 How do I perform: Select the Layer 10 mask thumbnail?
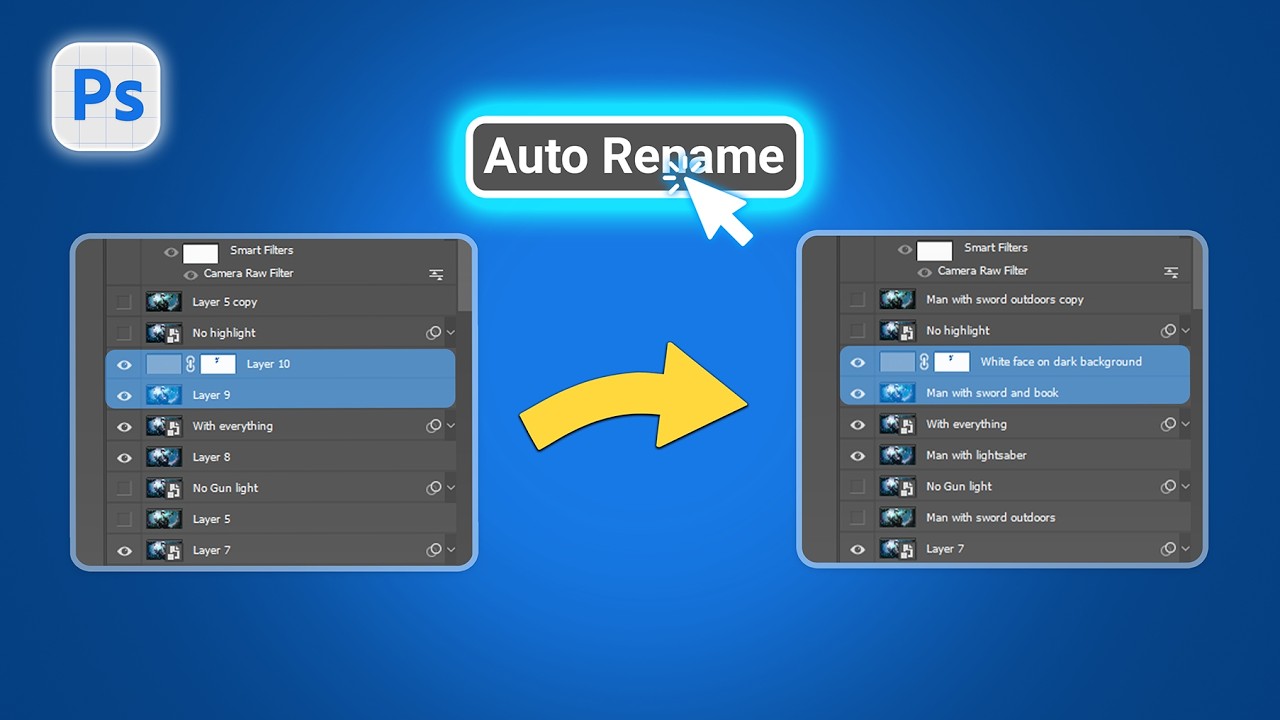tap(218, 364)
